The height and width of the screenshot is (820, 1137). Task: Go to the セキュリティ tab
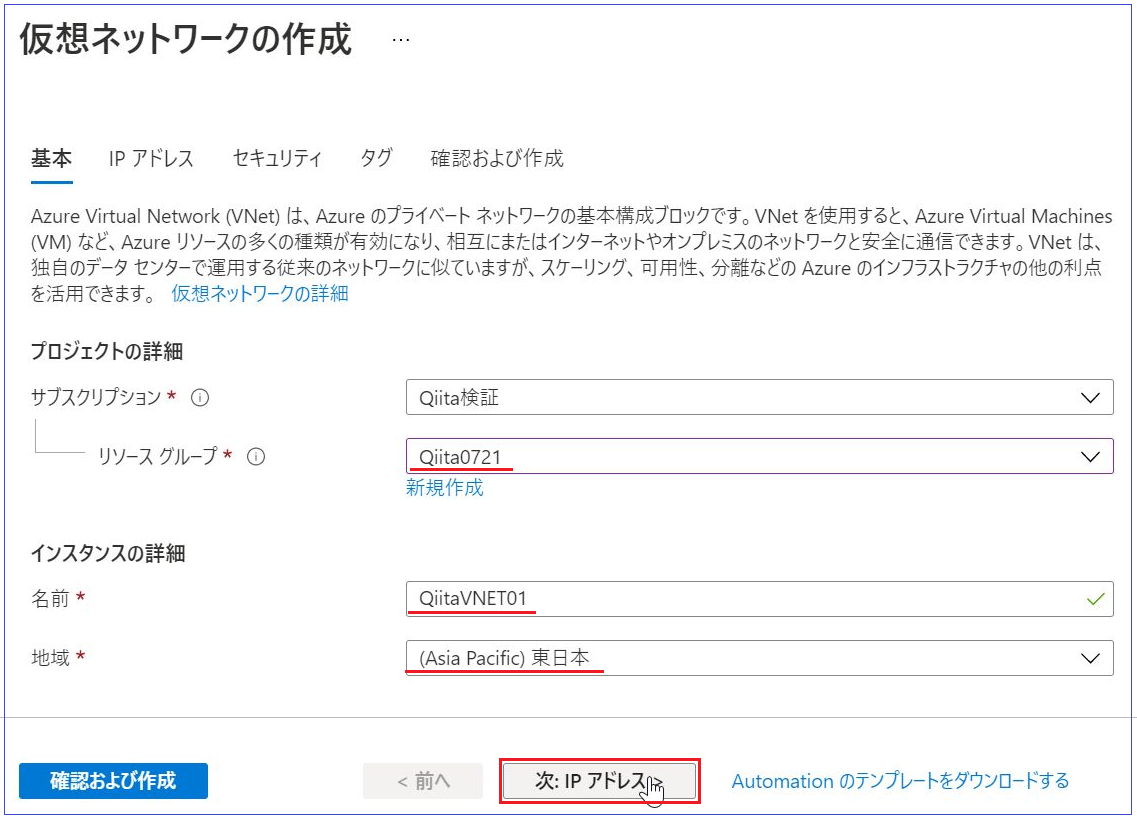coord(277,158)
